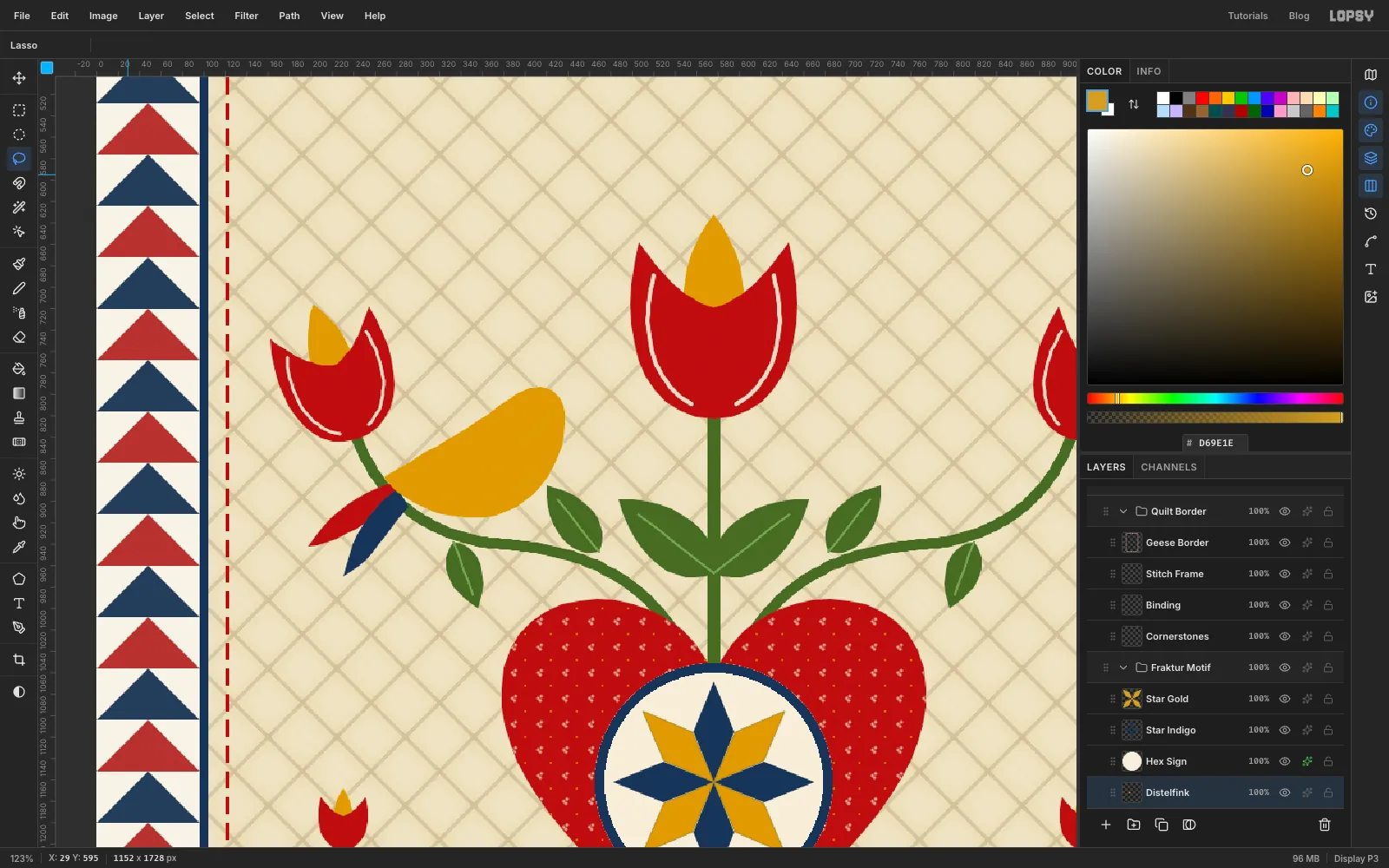
Task: Switch to the Info tab
Action: coord(1149,71)
